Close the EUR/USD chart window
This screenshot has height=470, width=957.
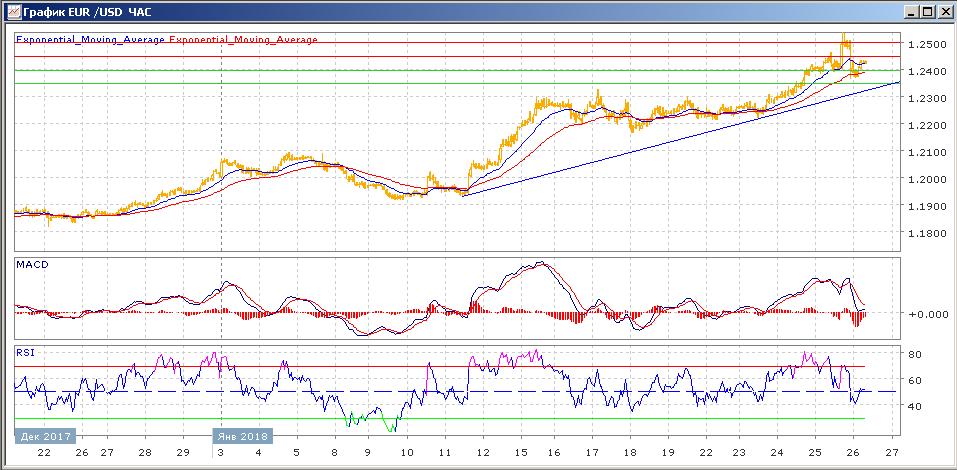pos(944,11)
